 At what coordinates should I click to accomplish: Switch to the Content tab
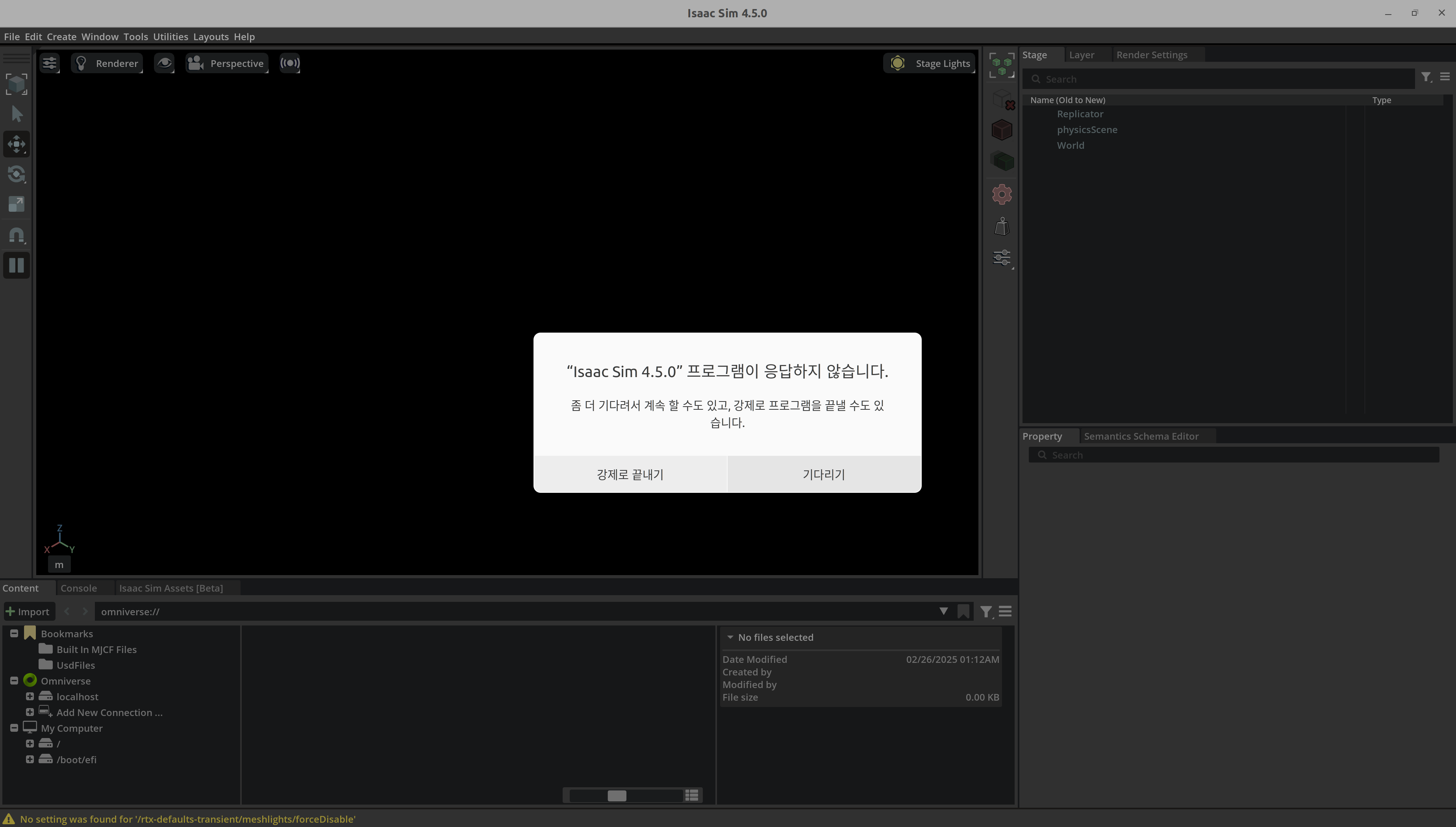click(x=20, y=588)
